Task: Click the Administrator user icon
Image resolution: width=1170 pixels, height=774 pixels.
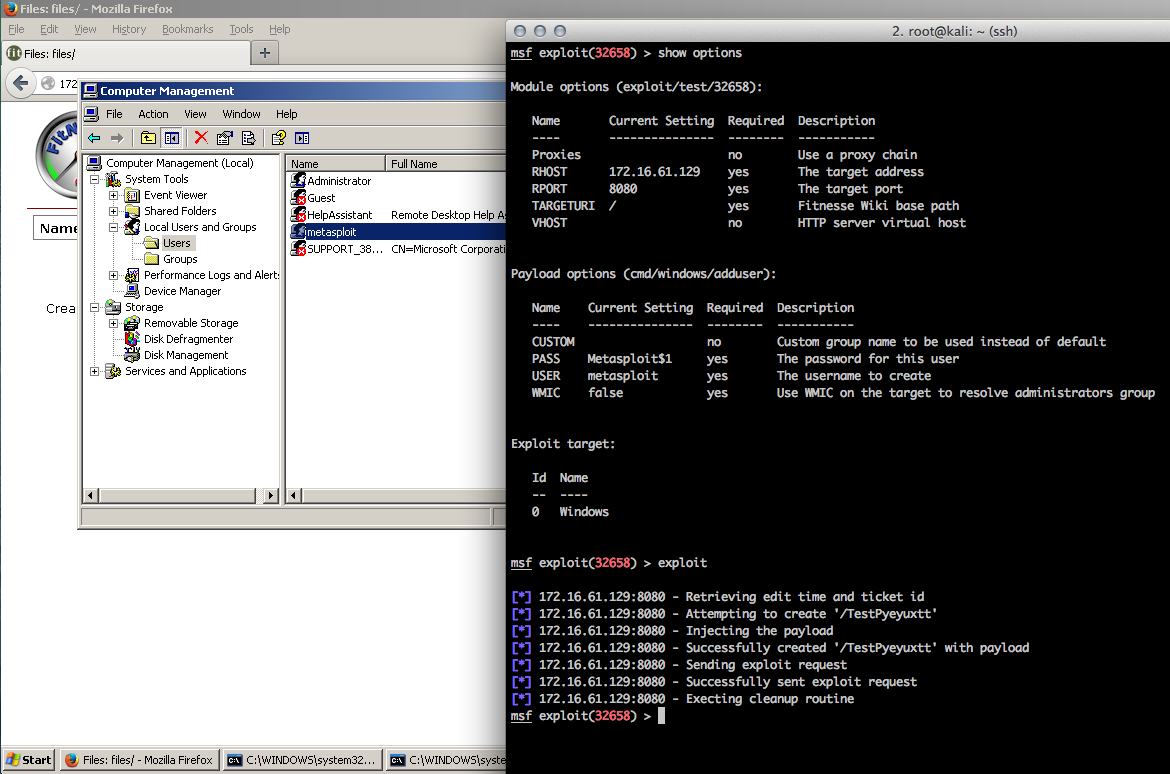Action: [x=298, y=181]
